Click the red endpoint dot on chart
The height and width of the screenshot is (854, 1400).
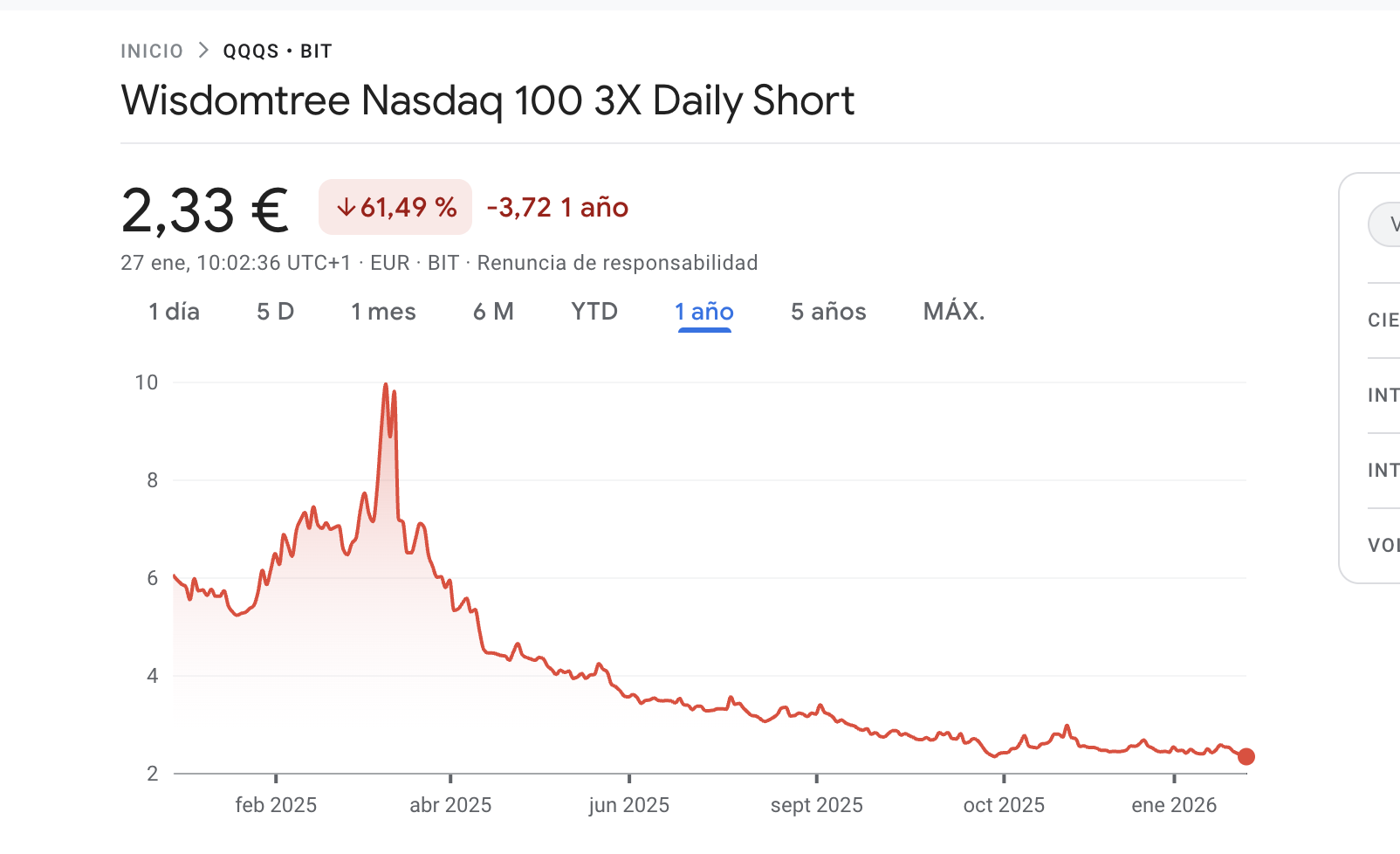1246,757
